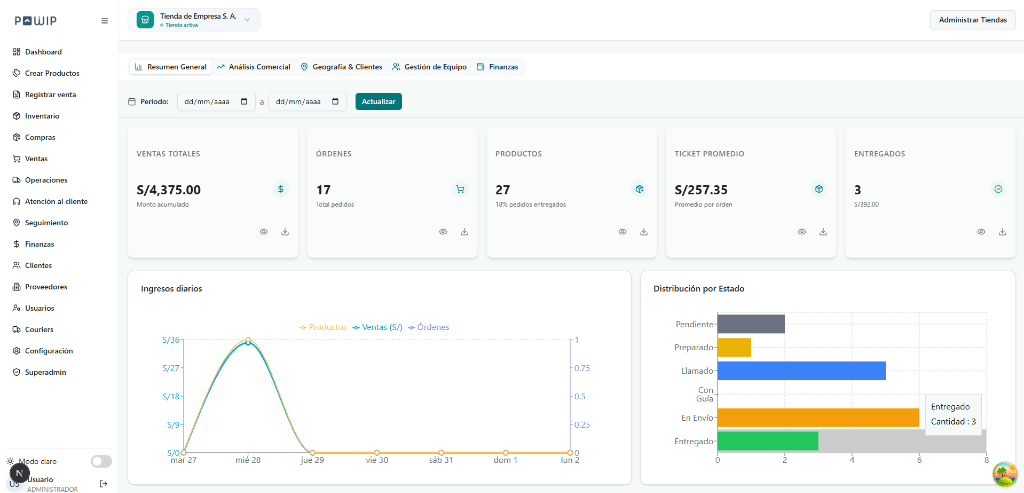
Task: Click the store icon in the shop selector
Action: point(145,20)
